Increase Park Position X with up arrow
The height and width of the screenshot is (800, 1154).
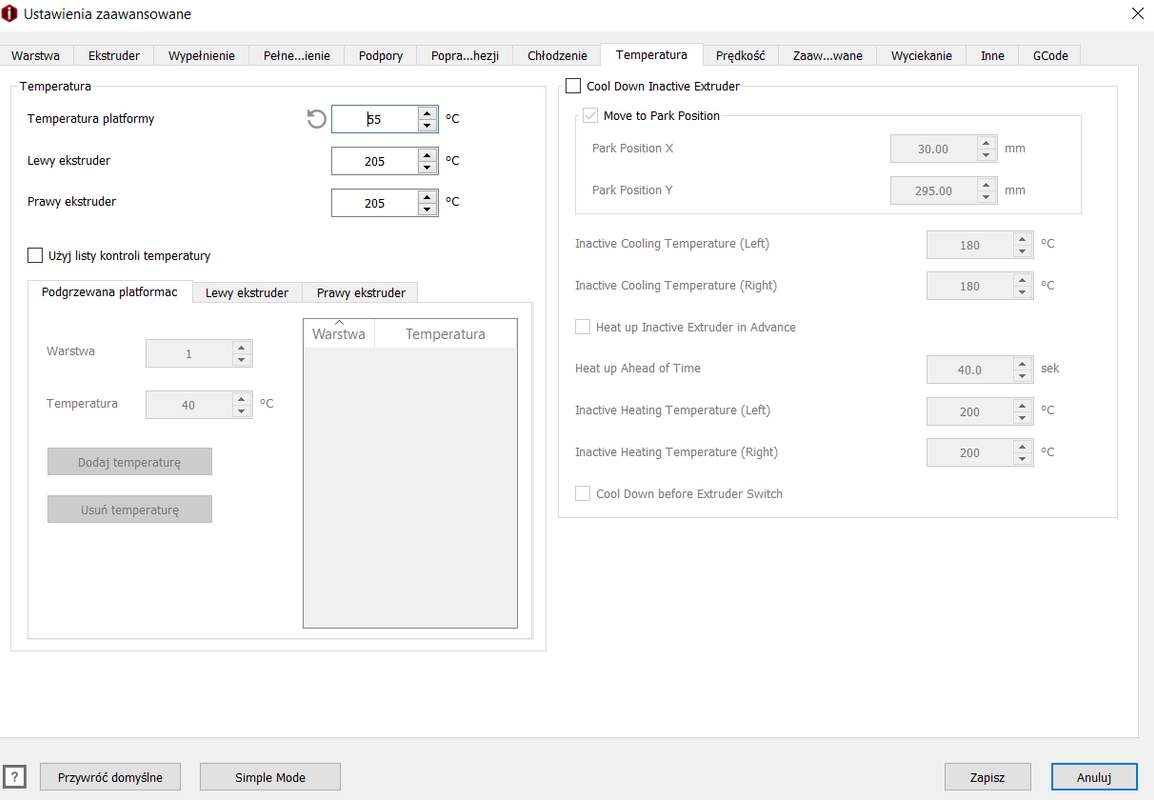coord(986,142)
